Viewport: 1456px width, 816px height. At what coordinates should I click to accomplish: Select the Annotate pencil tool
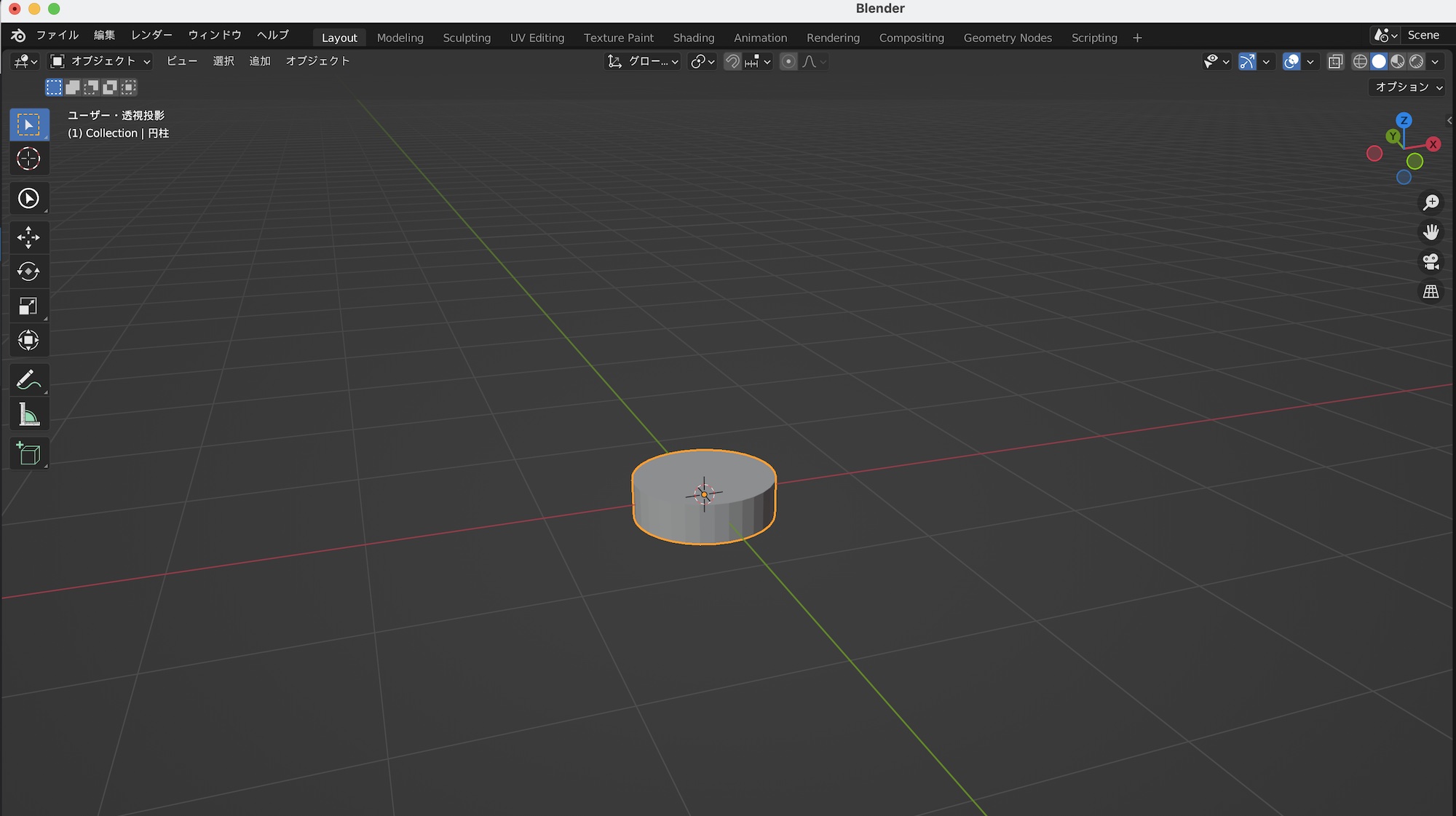[28, 379]
